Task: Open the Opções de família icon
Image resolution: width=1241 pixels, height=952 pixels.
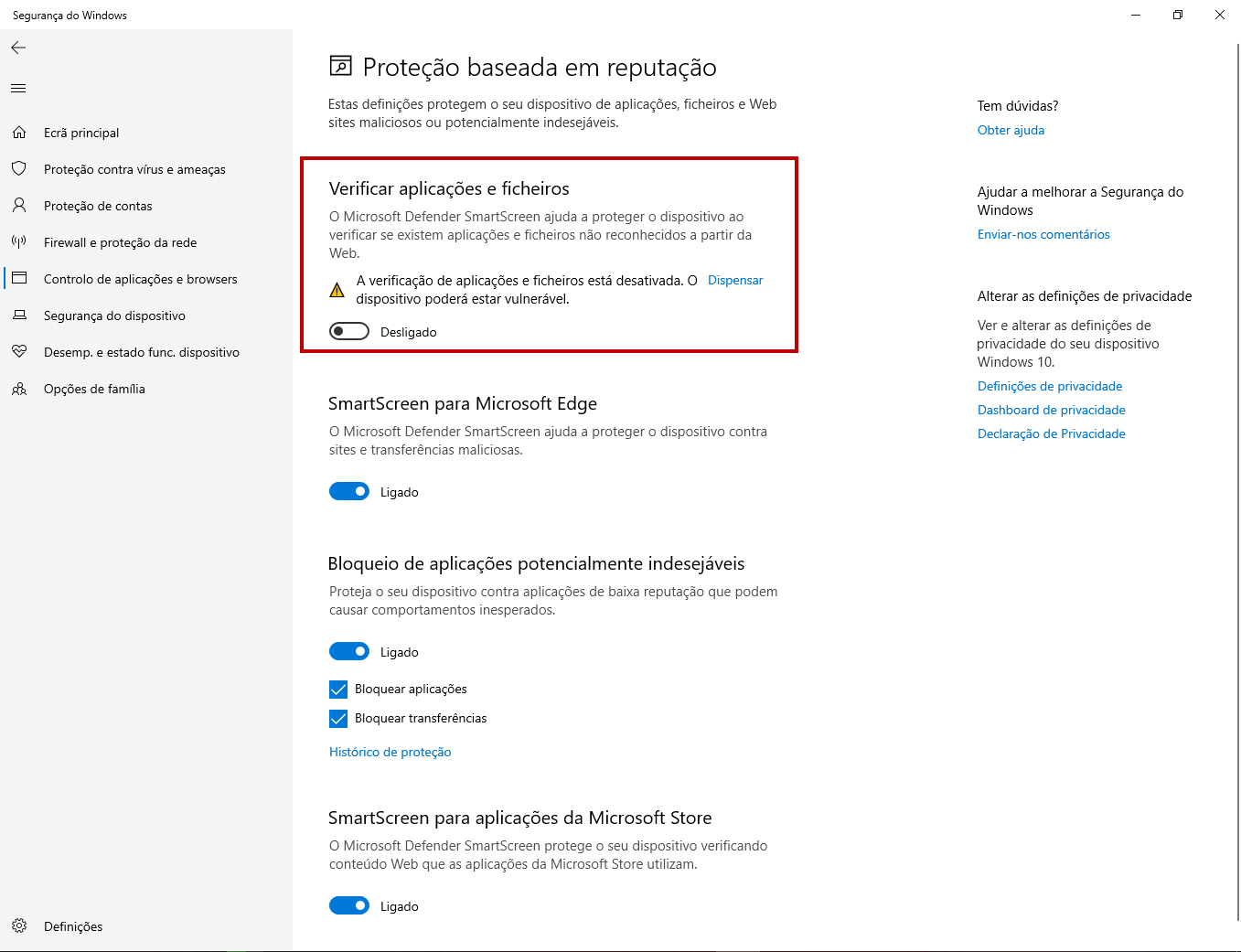Action: tap(19, 389)
